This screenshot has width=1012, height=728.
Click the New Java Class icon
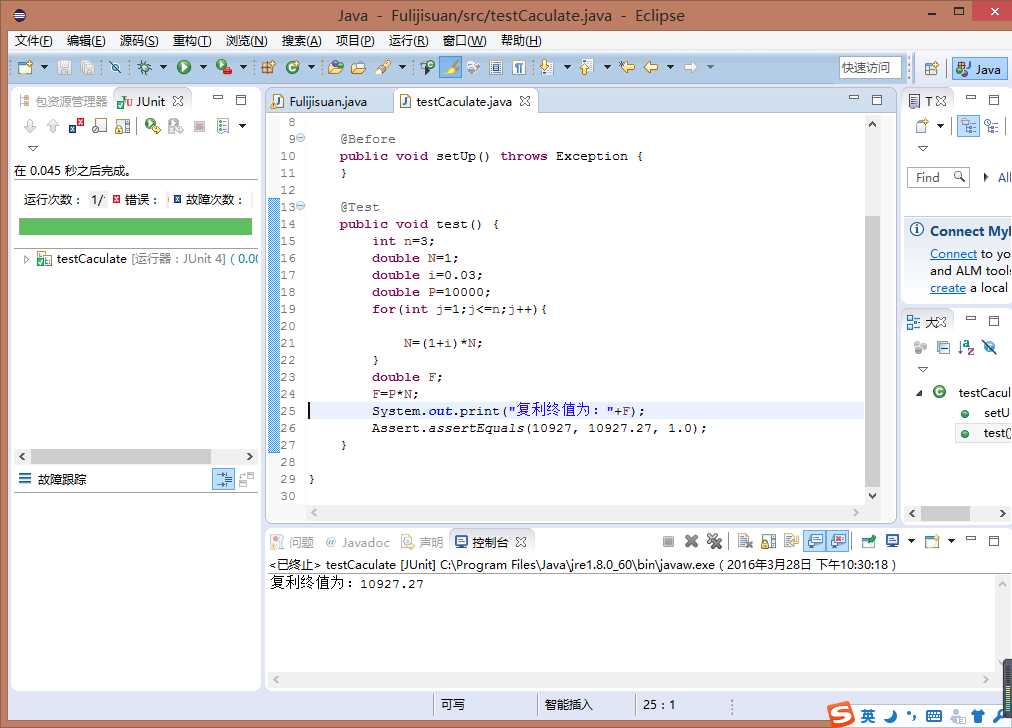292,67
